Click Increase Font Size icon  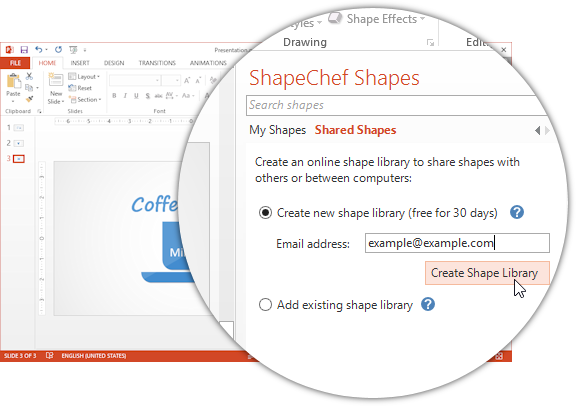click(187, 80)
